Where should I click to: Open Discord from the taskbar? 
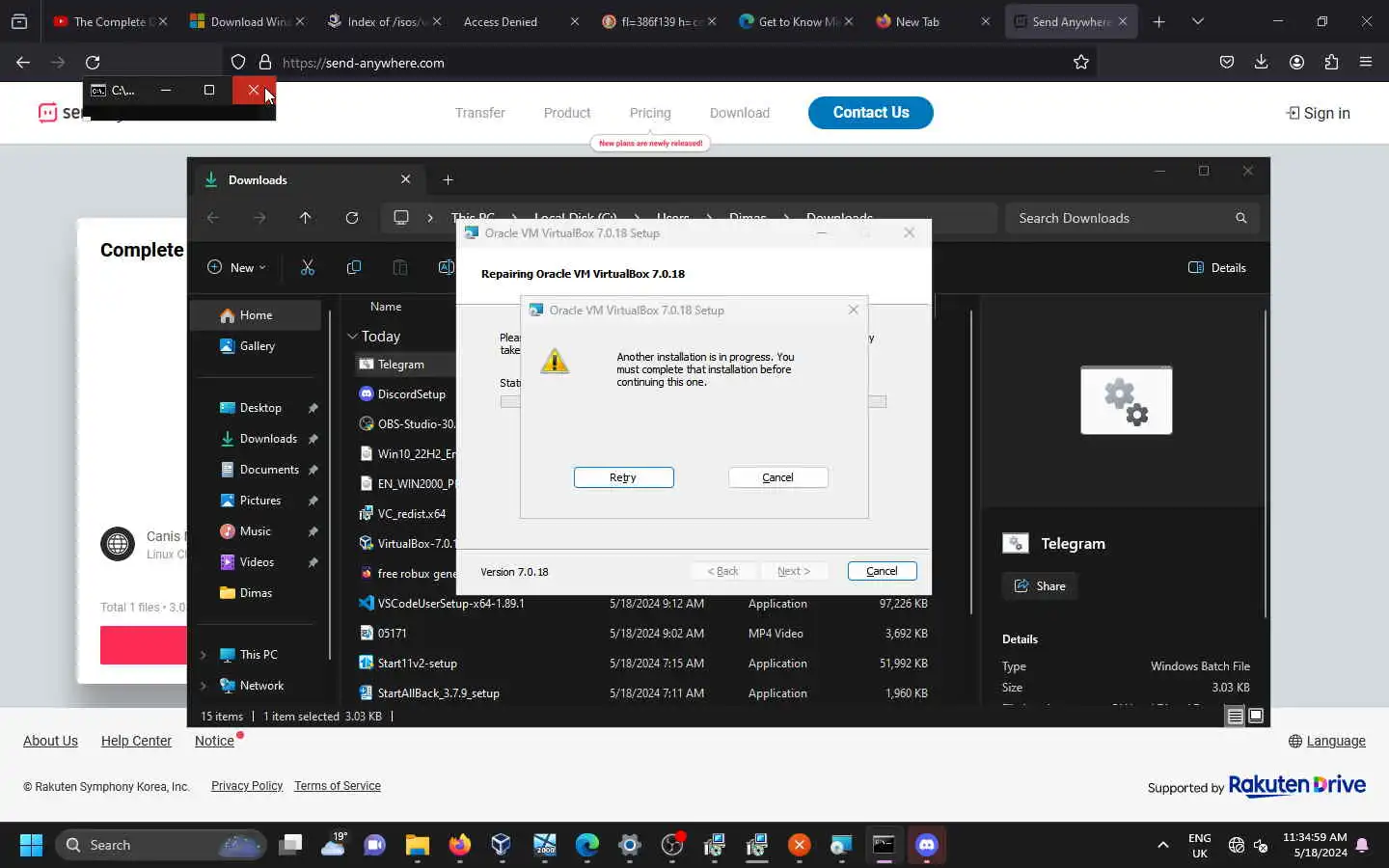[926, 845]
